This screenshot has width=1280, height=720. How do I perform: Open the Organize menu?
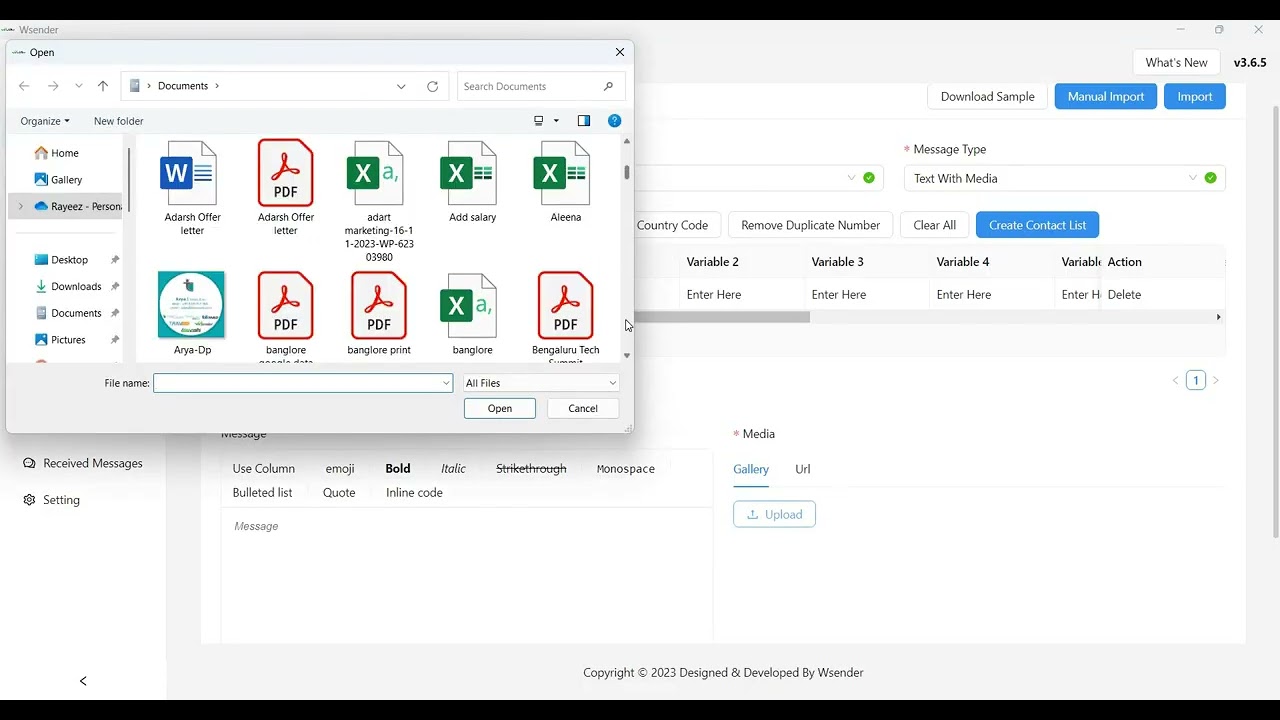coord(45,121)
